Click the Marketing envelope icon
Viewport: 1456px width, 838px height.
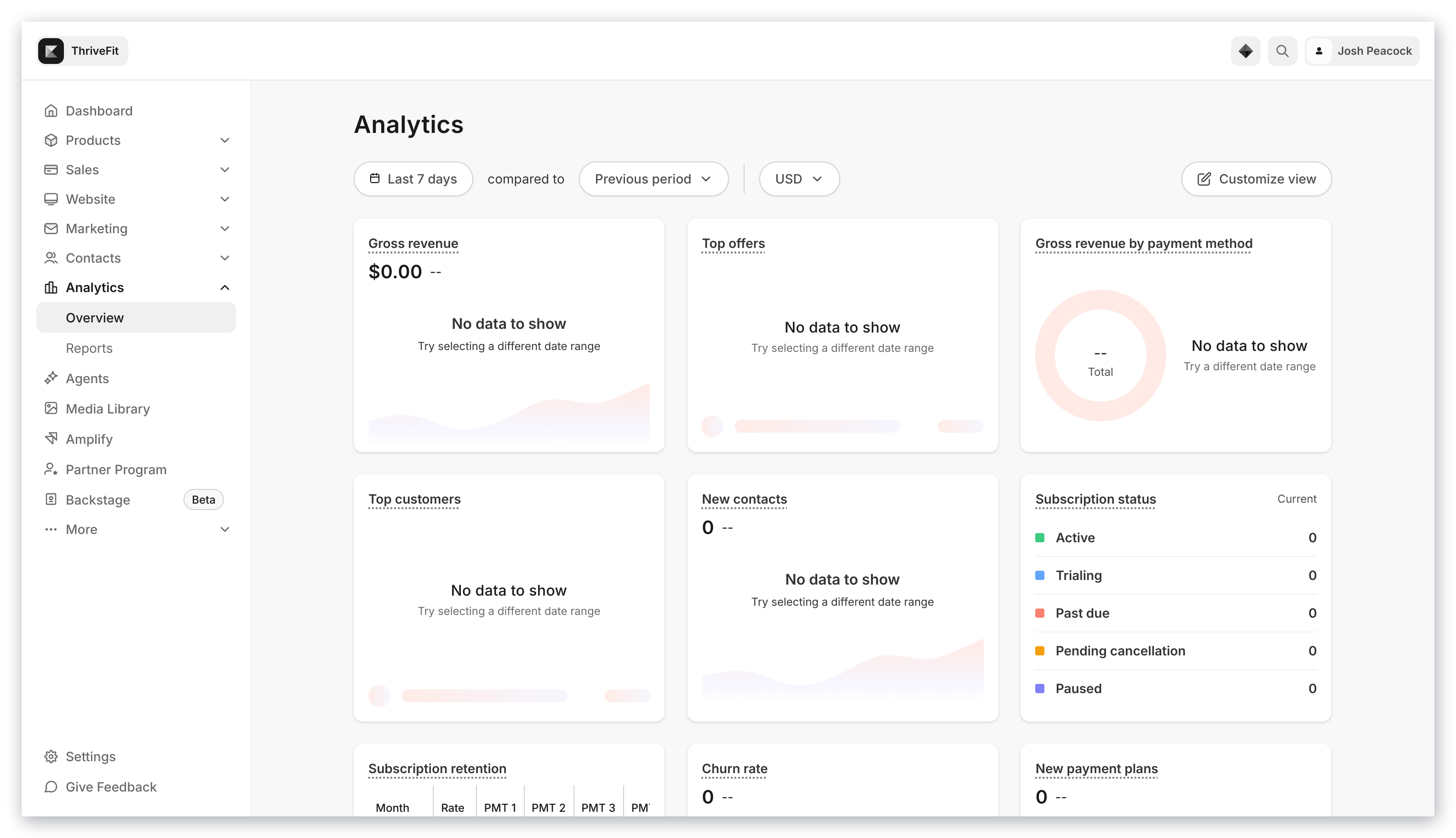(51, 229)
